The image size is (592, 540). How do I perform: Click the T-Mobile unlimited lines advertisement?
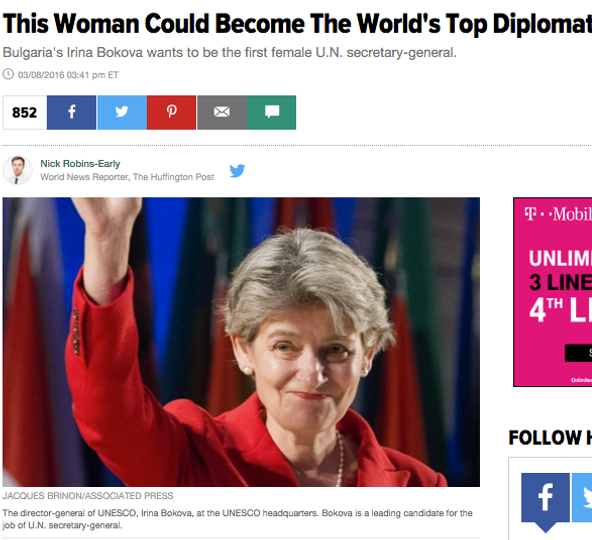tap(552, 292)
